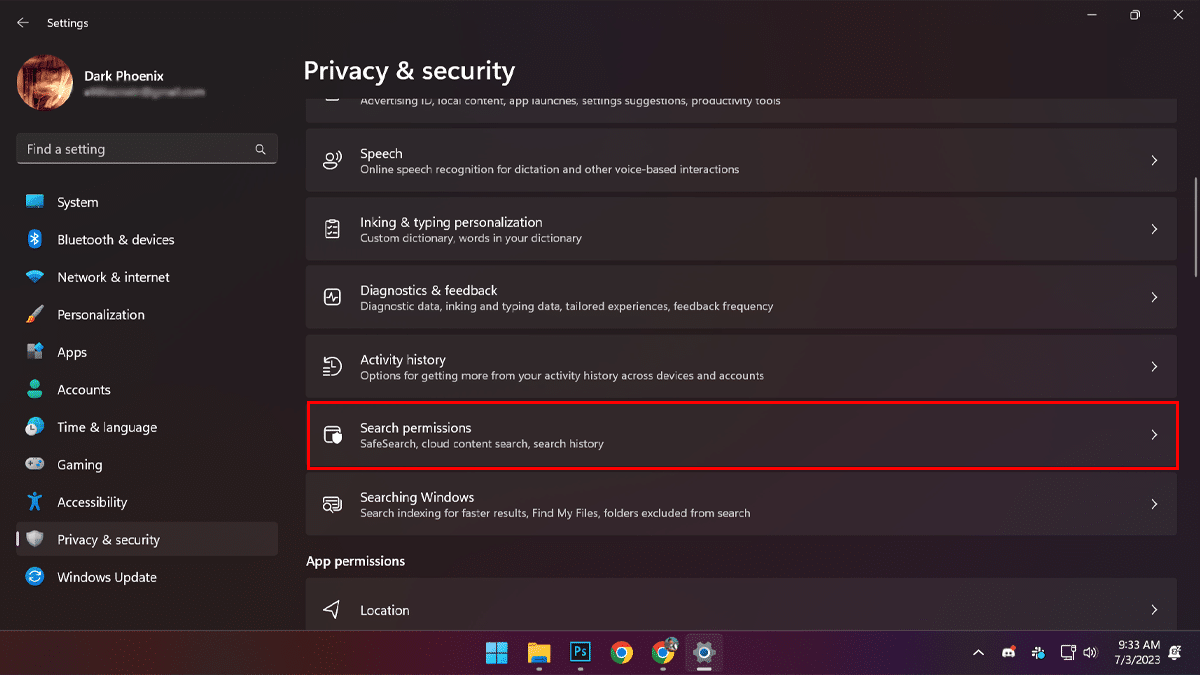Expand Search permissions with its chevron
This screenshot has height=675, width=1200.
[1154, 435]
